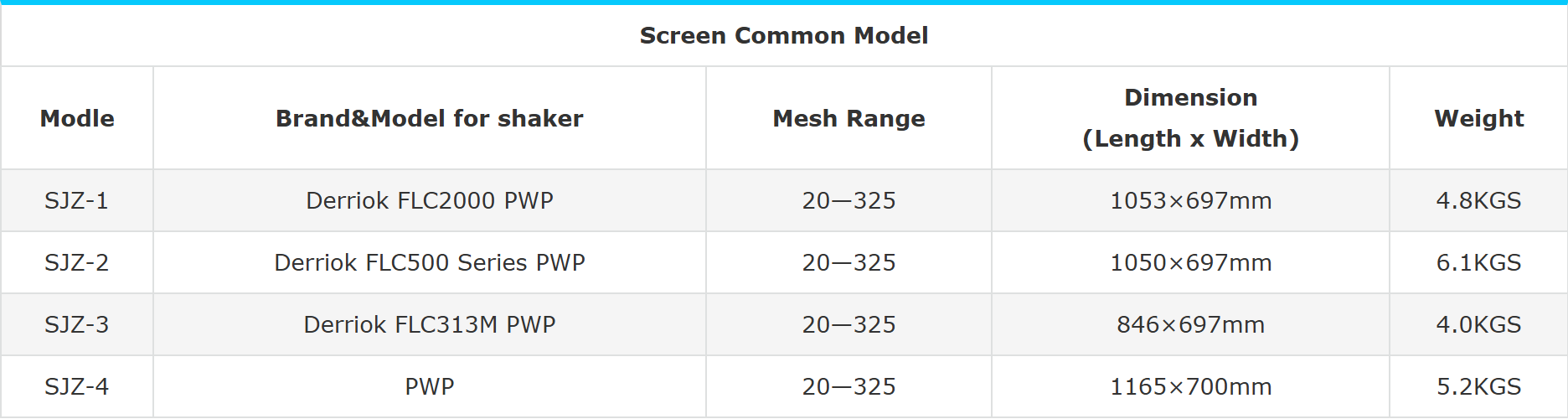Click the Derriok FLC313M PWP cell

[x=429, y=324]
